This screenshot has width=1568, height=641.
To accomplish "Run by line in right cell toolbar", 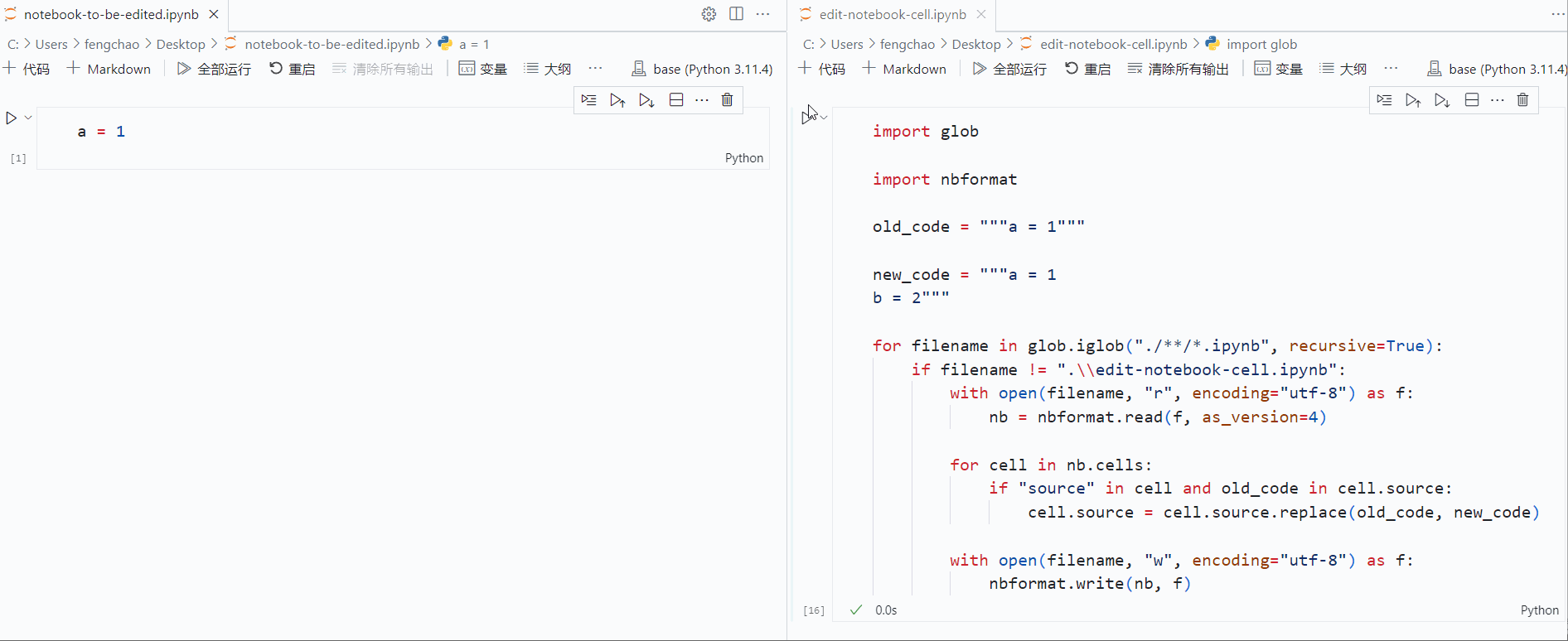I will tap(1384, 100).
